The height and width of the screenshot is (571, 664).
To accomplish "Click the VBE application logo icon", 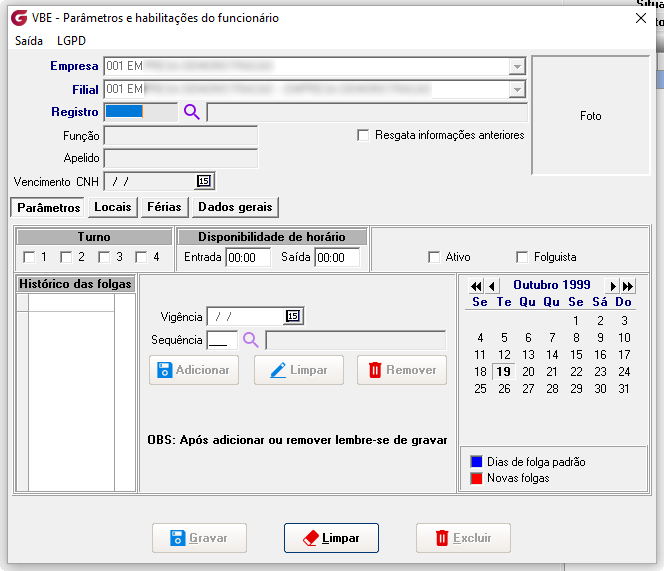I will (x=19, y=18).
